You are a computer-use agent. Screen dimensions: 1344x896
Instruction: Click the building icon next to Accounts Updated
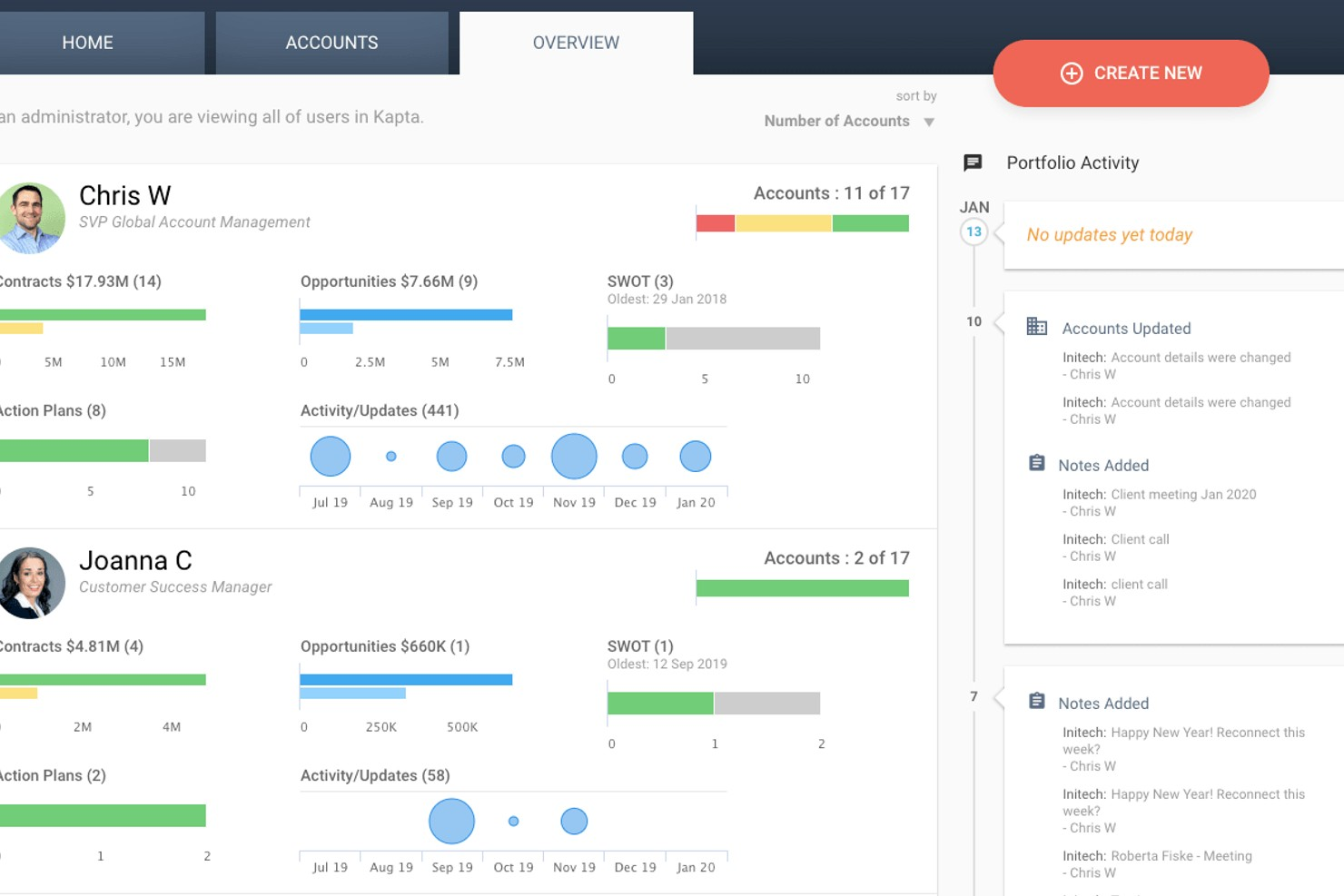point(1036,326)
